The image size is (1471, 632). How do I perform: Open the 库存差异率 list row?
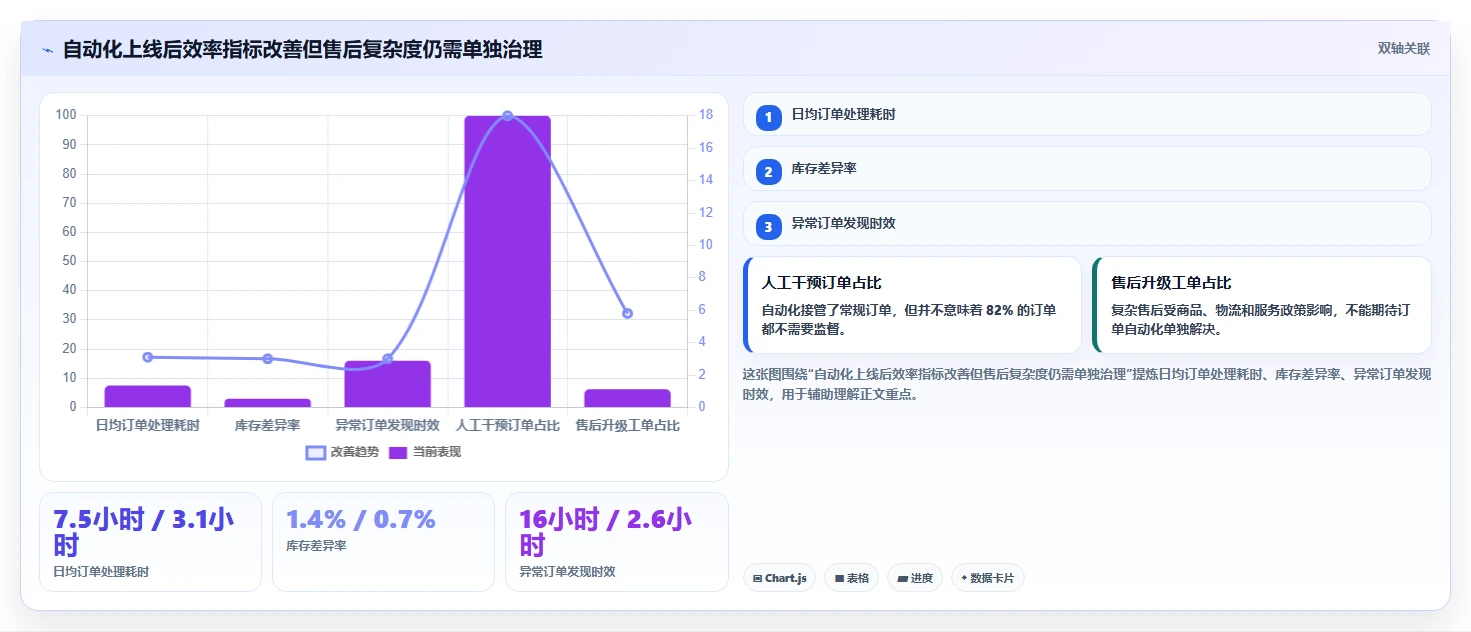coord(1087,168)
